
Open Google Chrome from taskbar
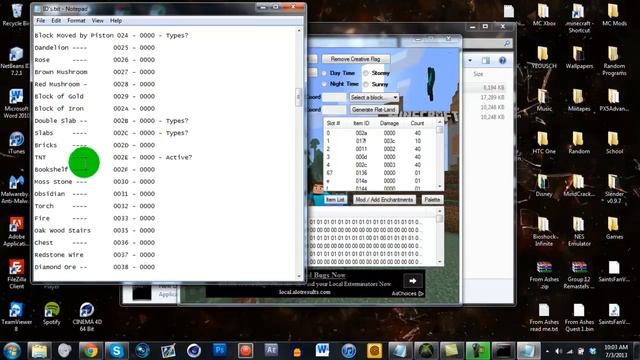click(x=91, y=350)
